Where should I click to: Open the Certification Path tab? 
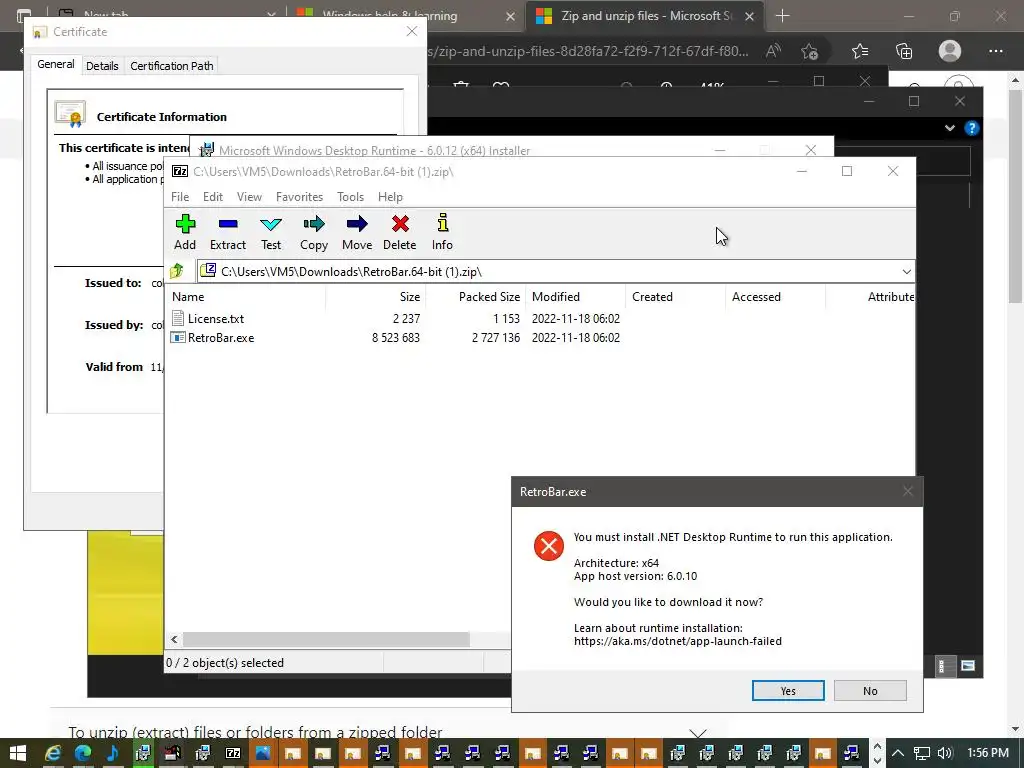click(171, 65)
